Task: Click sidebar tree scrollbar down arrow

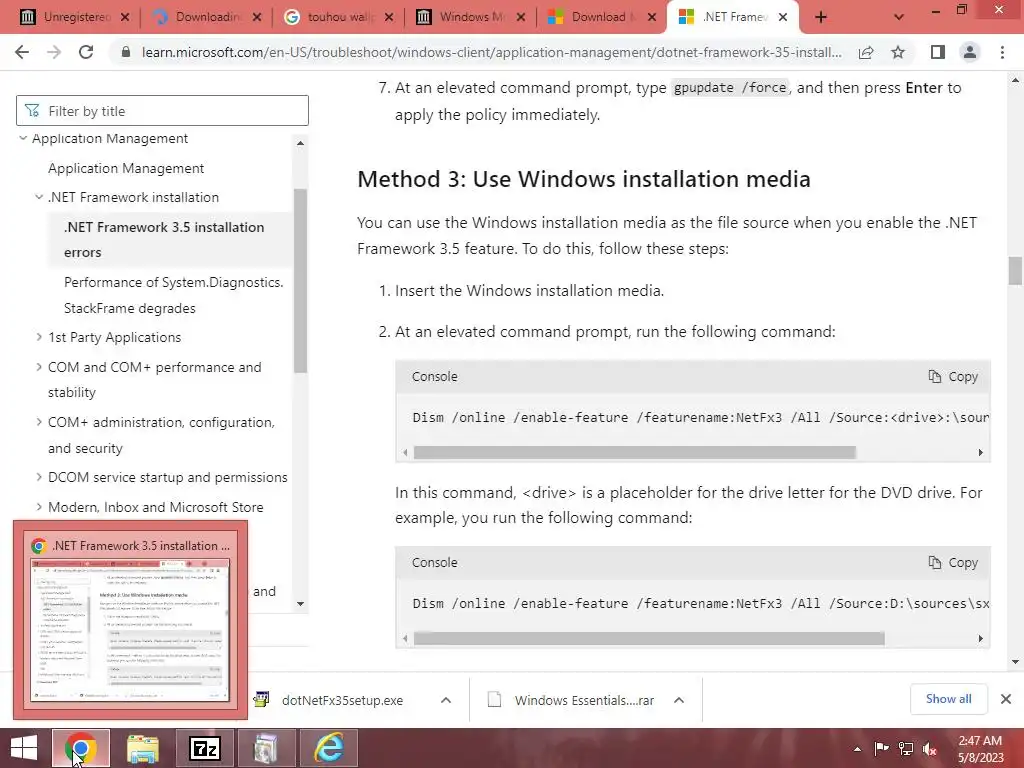Action: [300, 603]
